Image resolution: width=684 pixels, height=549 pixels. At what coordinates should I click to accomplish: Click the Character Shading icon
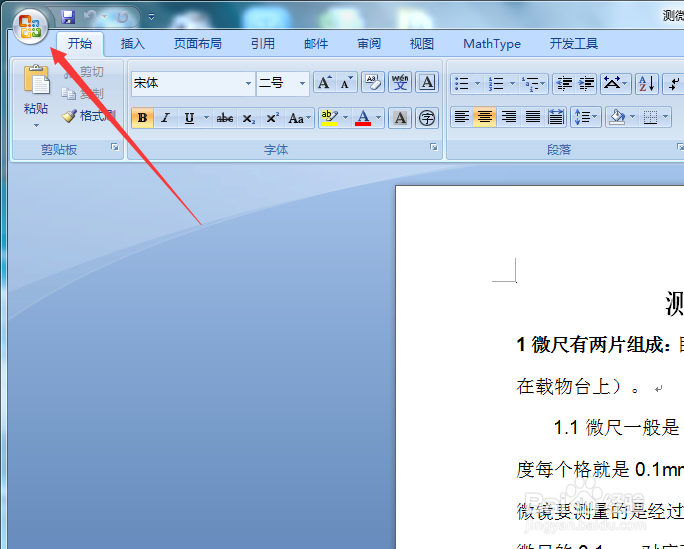click(x=400, y=118)
